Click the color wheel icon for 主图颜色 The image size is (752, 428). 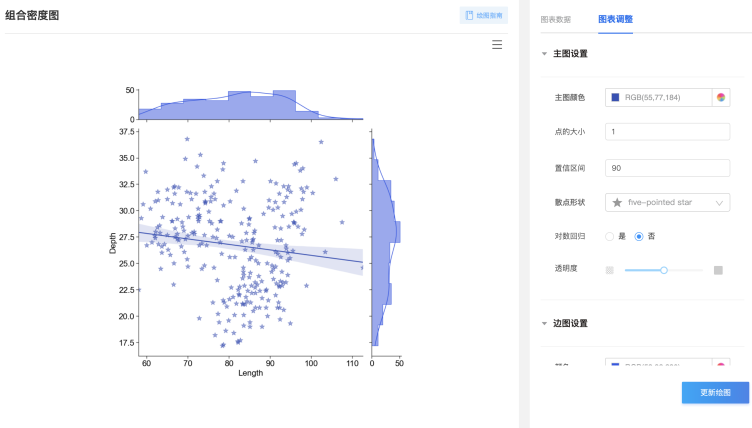coord(720,97)
